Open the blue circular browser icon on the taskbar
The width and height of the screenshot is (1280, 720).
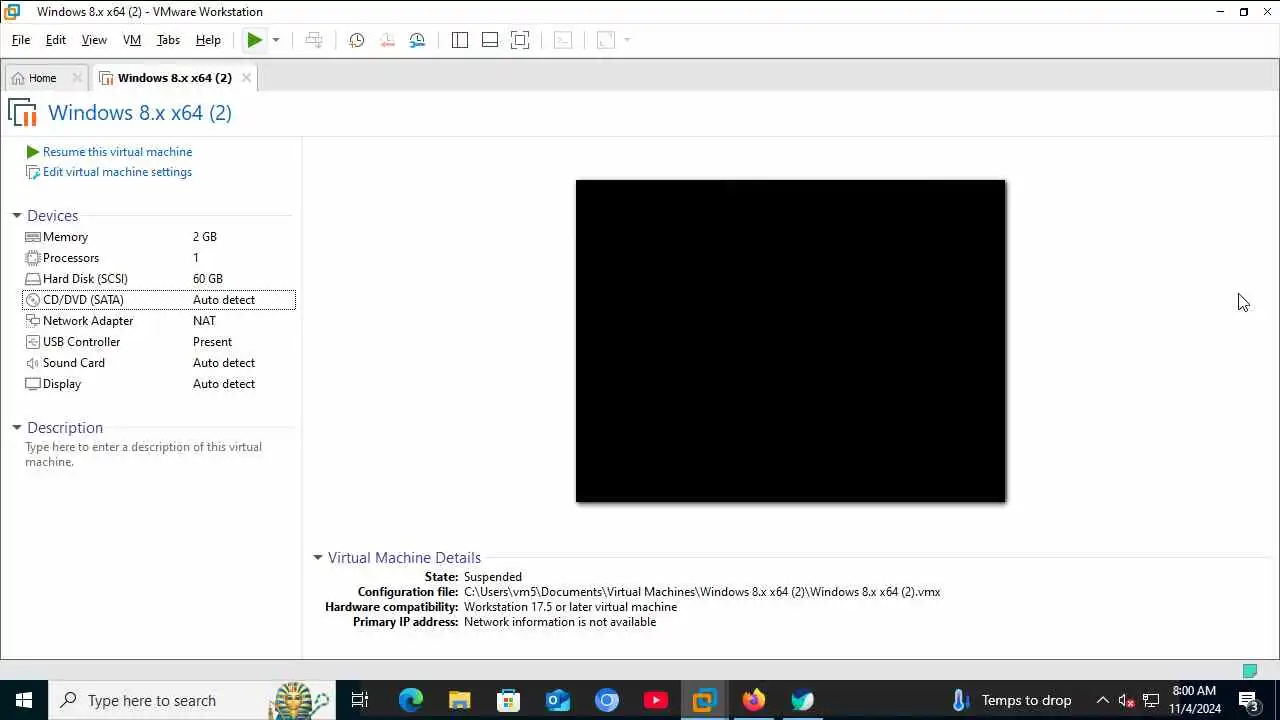607,700
